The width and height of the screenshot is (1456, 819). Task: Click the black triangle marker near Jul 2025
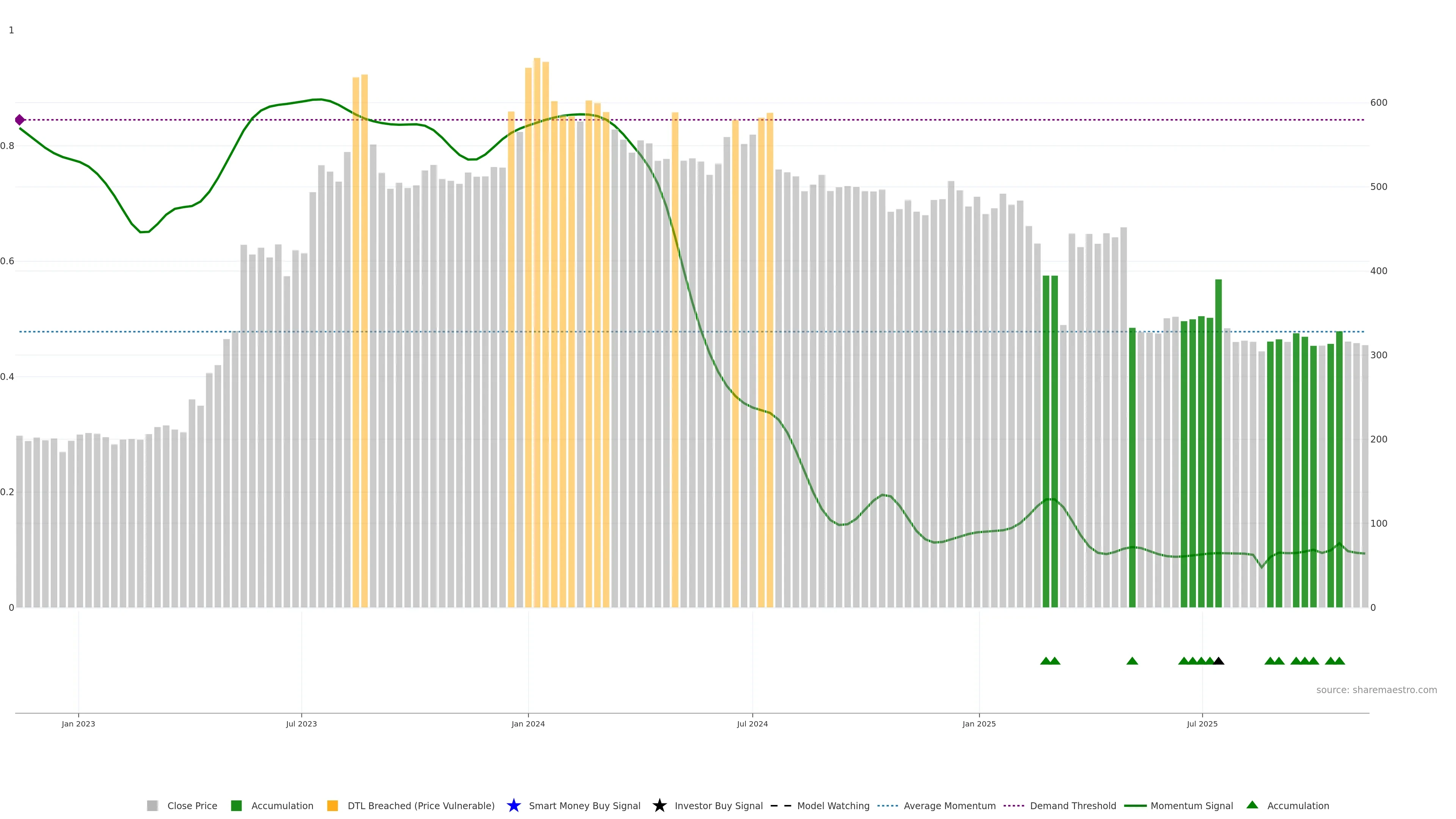[1219, 661]
